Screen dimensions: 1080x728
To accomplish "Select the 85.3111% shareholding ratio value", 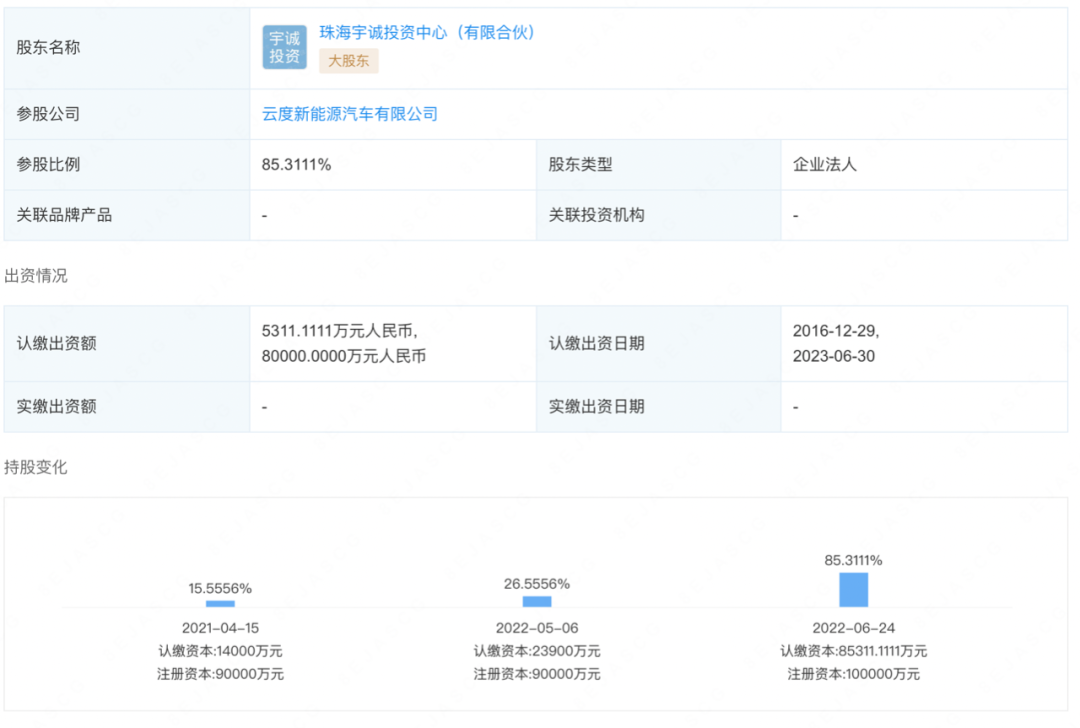I will tap(296, 165).
